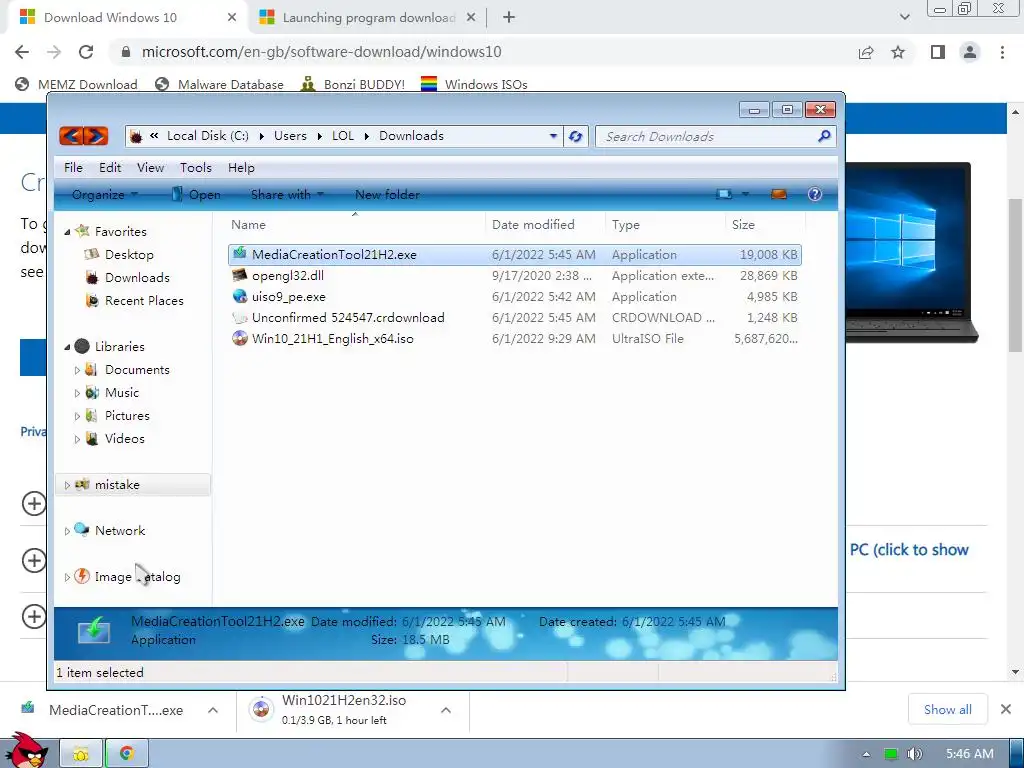The height and width of the screenshot is (768, 1024).
Task: Click the Open toolbar button
Action: (196, 195)
